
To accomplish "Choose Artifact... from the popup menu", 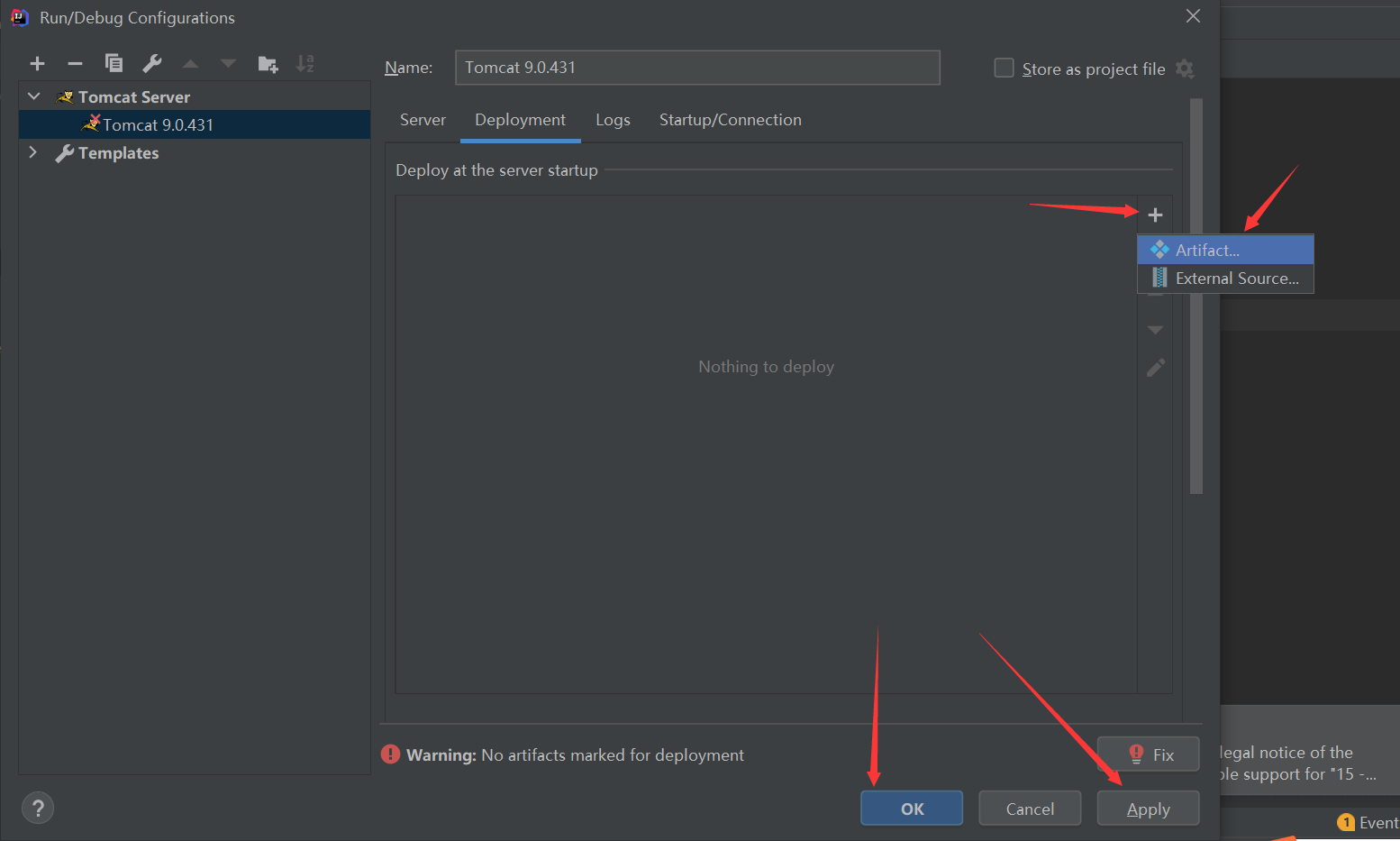I will (x=1225, y=250).
